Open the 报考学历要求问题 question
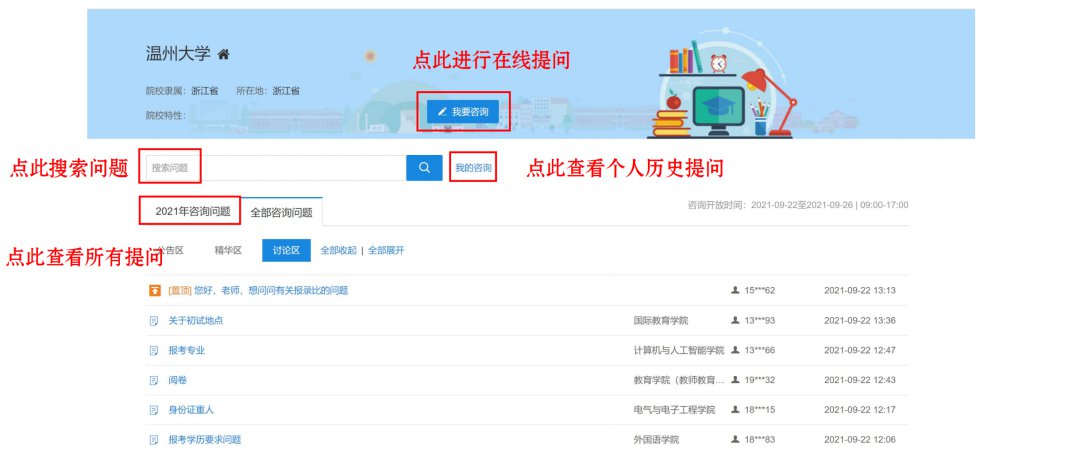This screenshot has height=469, width=1080. 205,439
